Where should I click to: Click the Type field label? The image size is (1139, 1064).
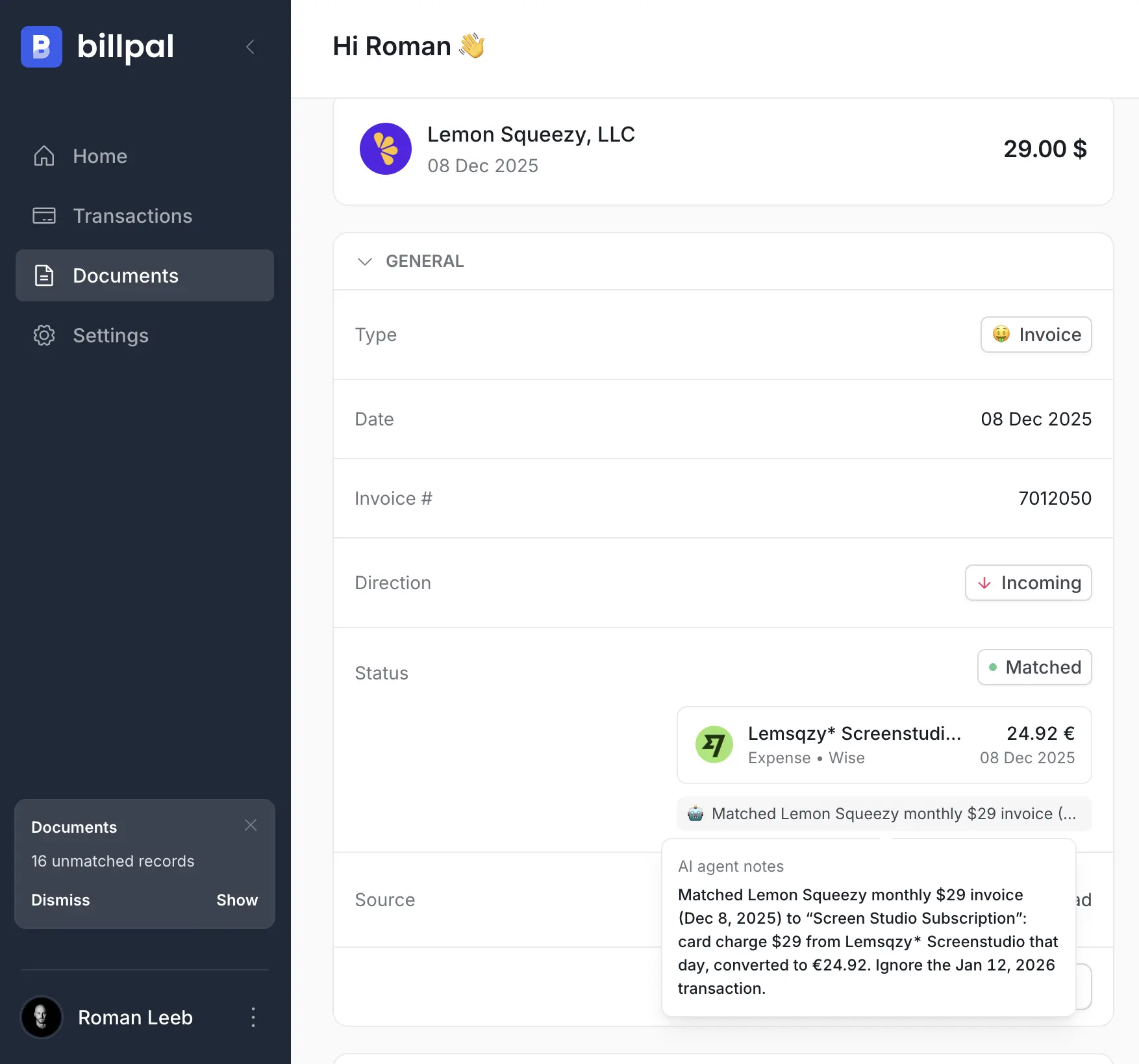click(376, 335)
